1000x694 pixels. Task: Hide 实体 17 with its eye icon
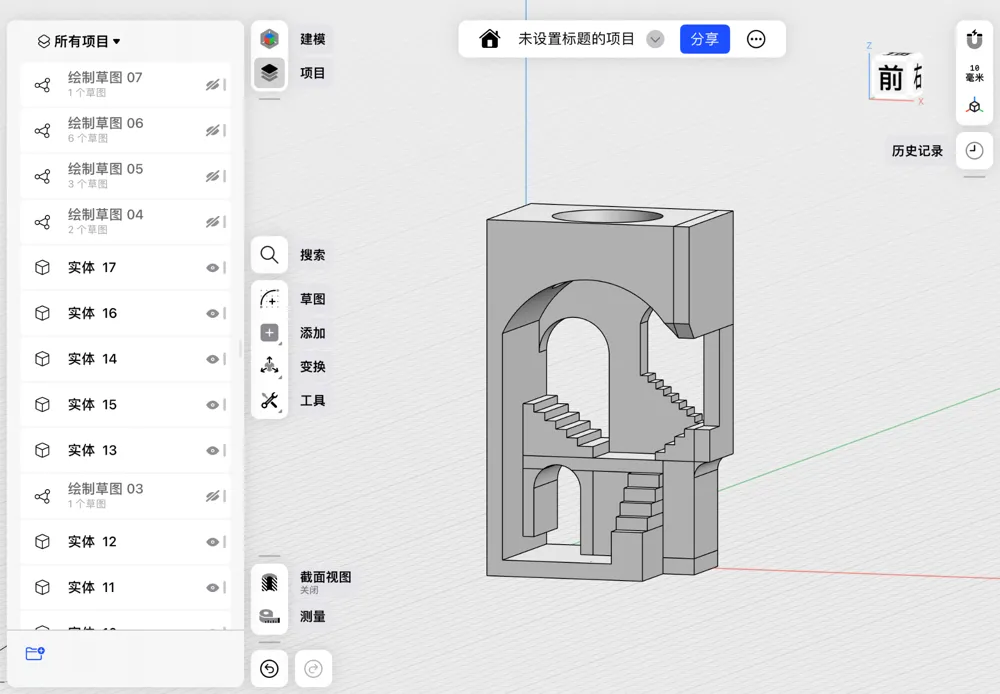[212, 268]
